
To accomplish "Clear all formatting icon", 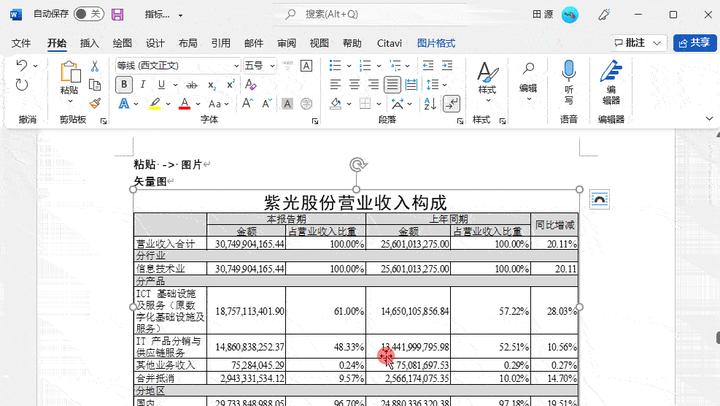I will click(251, 85).
